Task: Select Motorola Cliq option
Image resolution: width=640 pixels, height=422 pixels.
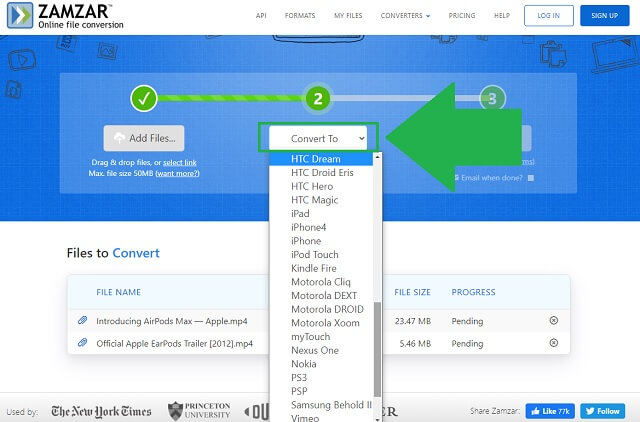Action: coord(321,282)
